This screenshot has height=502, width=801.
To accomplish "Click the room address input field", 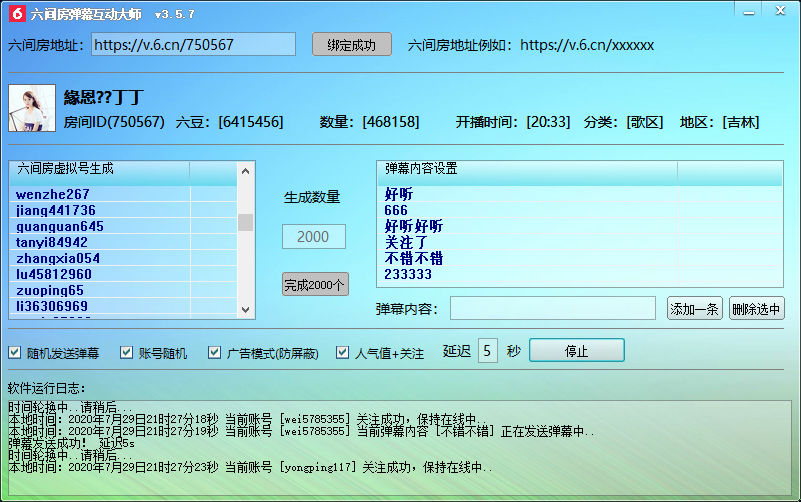I will pyautogui.click(x=194, y=44).
